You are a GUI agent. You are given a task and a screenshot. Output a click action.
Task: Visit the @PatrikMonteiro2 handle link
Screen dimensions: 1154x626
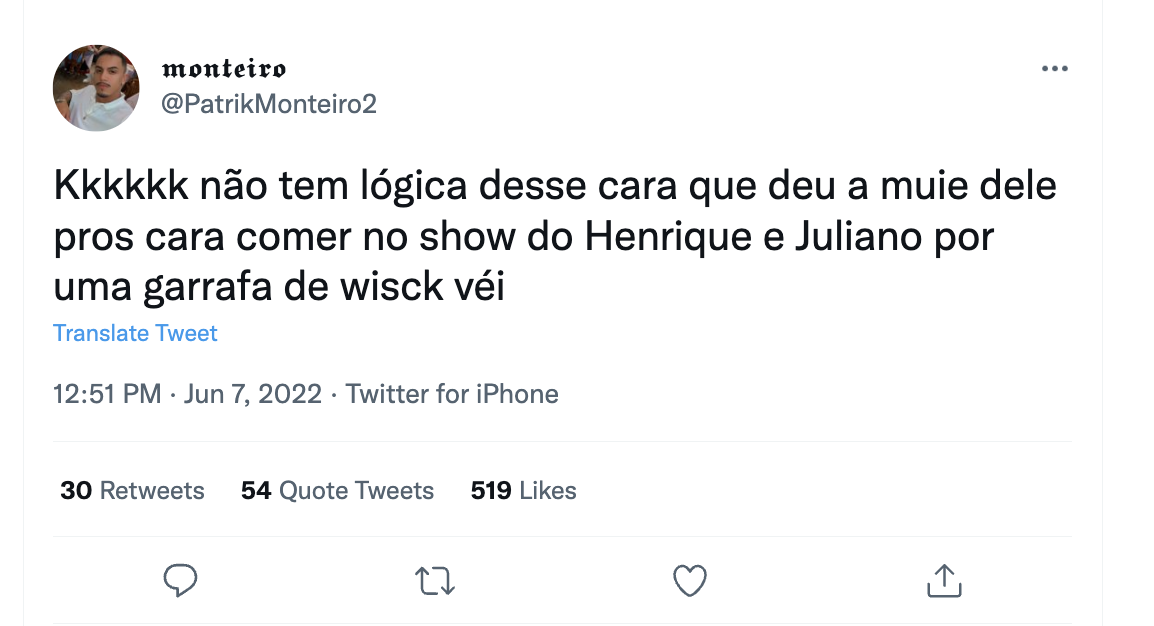click(x=268, y=104)
